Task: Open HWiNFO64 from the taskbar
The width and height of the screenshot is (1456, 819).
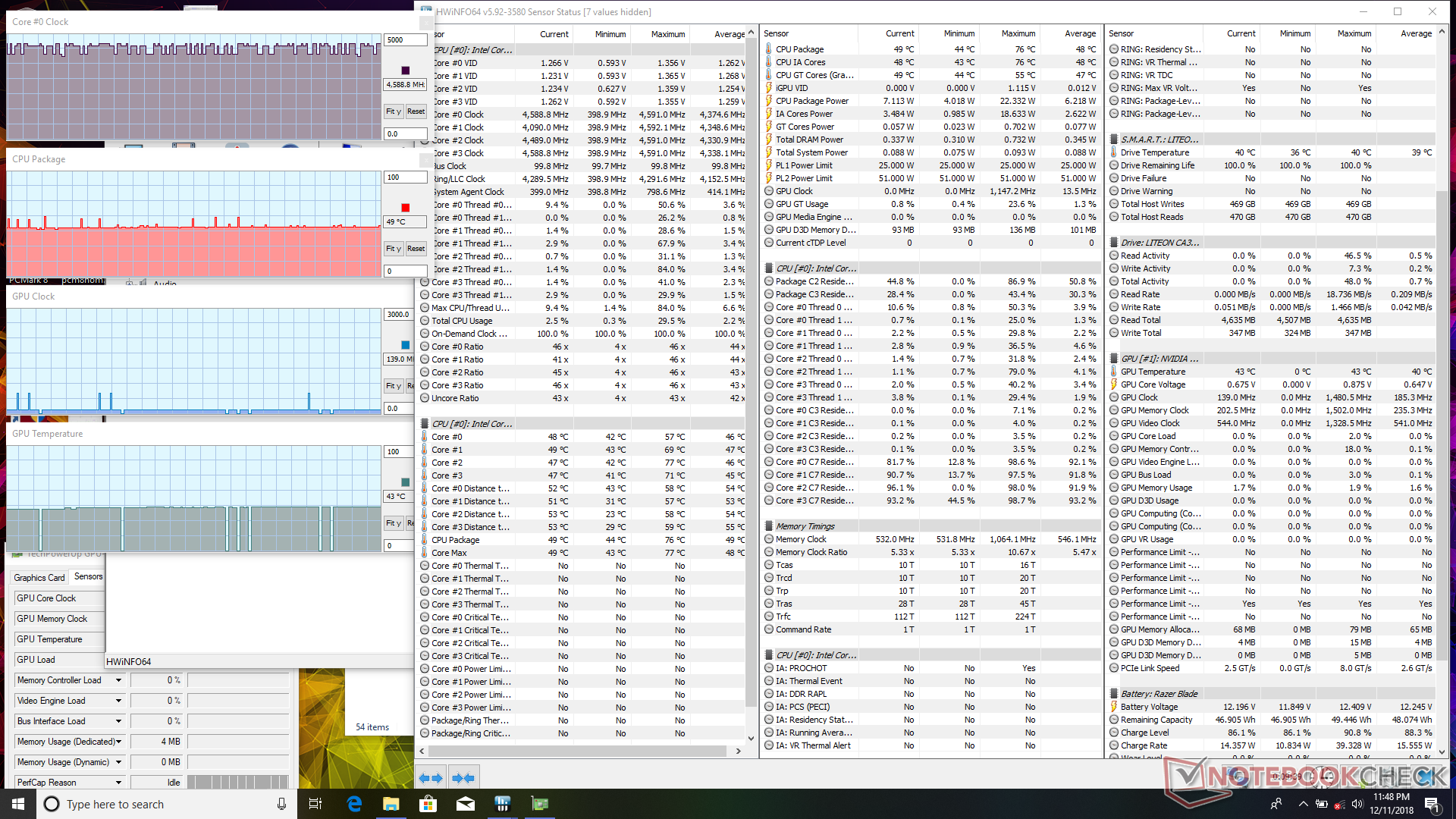Action: [502, 804]
